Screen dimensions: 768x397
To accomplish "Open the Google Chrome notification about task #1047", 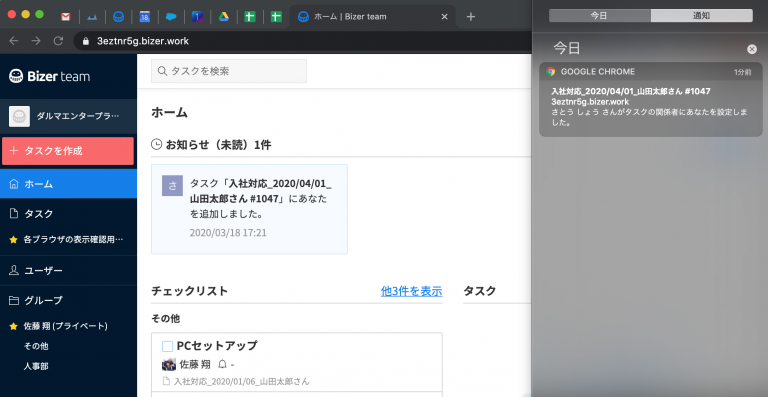I will pos(650,99).
